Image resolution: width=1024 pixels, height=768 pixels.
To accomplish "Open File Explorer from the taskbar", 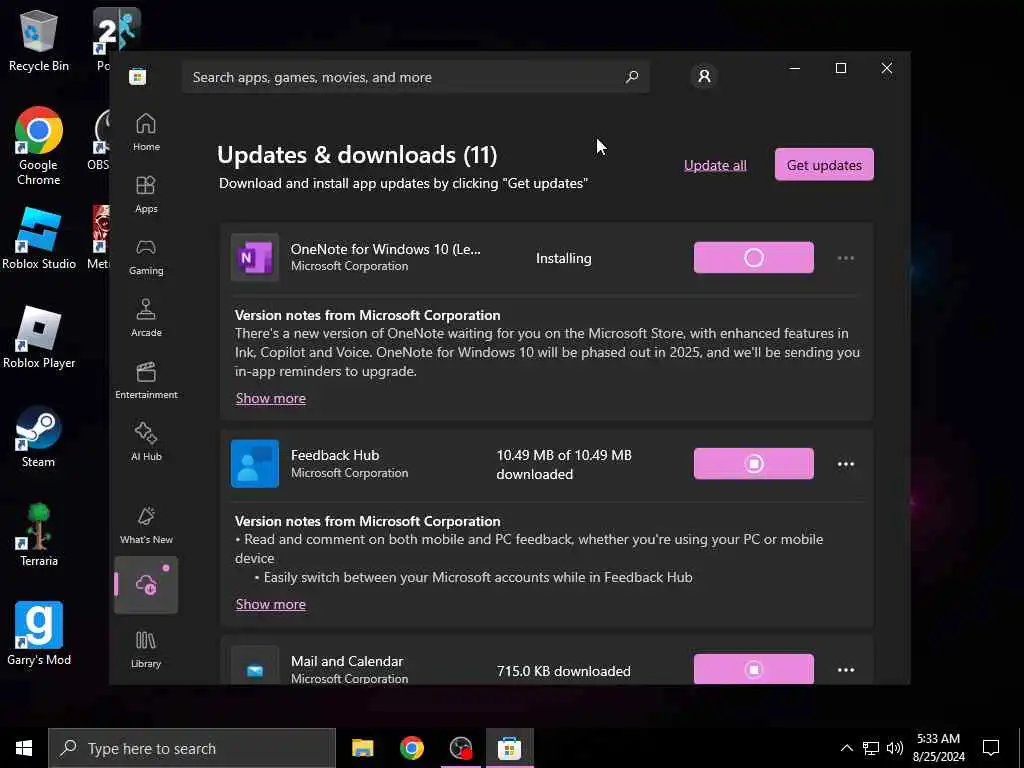I will 362,748.
